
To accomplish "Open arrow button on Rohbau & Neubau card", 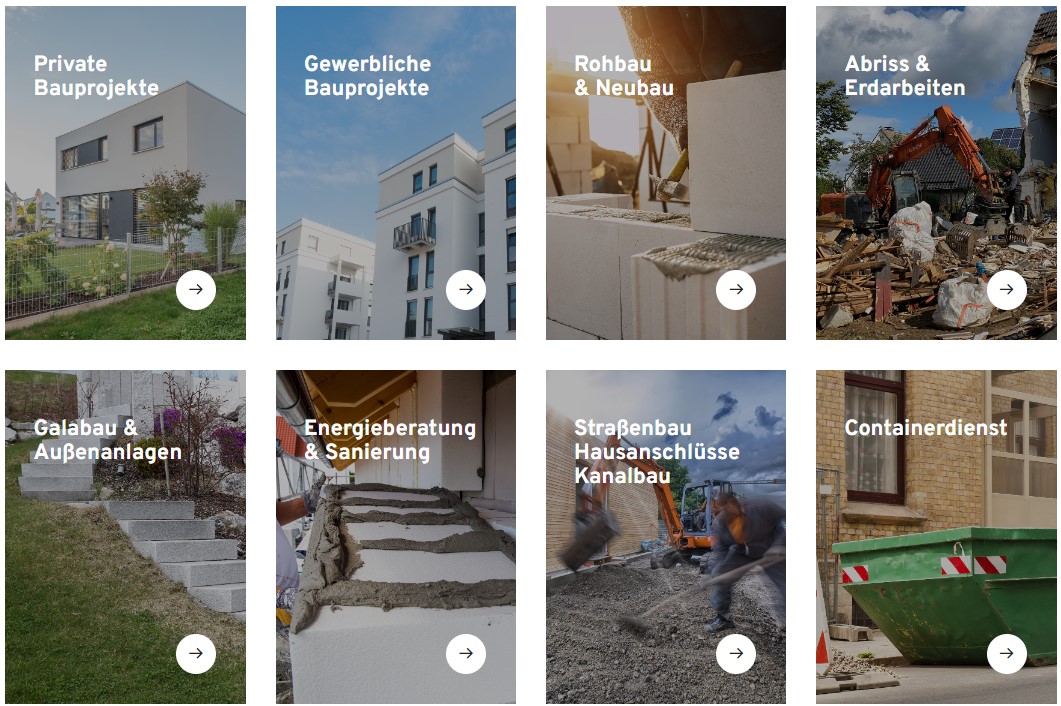I will coord(736,289).
